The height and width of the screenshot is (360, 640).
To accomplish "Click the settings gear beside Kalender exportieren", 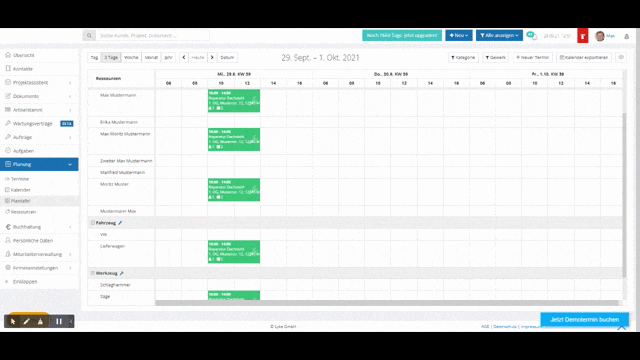I will (621, 58).
